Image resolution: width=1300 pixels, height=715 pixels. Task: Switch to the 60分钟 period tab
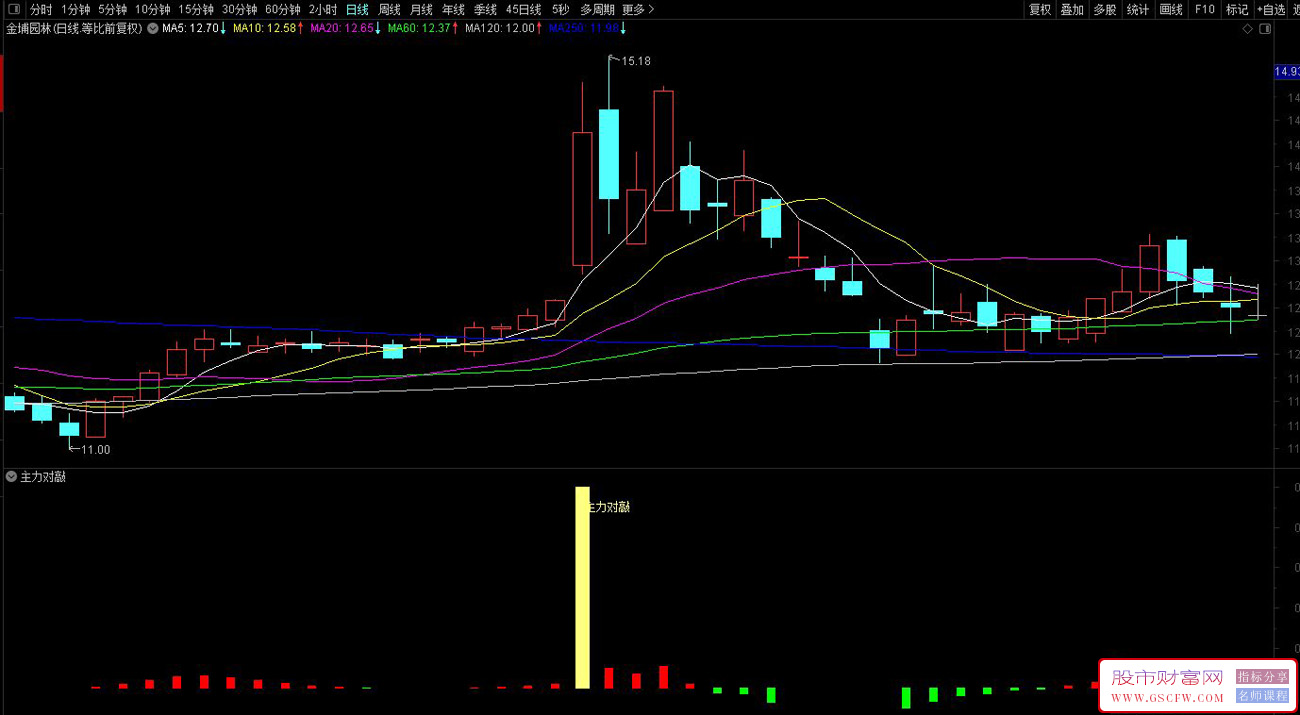click(x=282, y=9)
